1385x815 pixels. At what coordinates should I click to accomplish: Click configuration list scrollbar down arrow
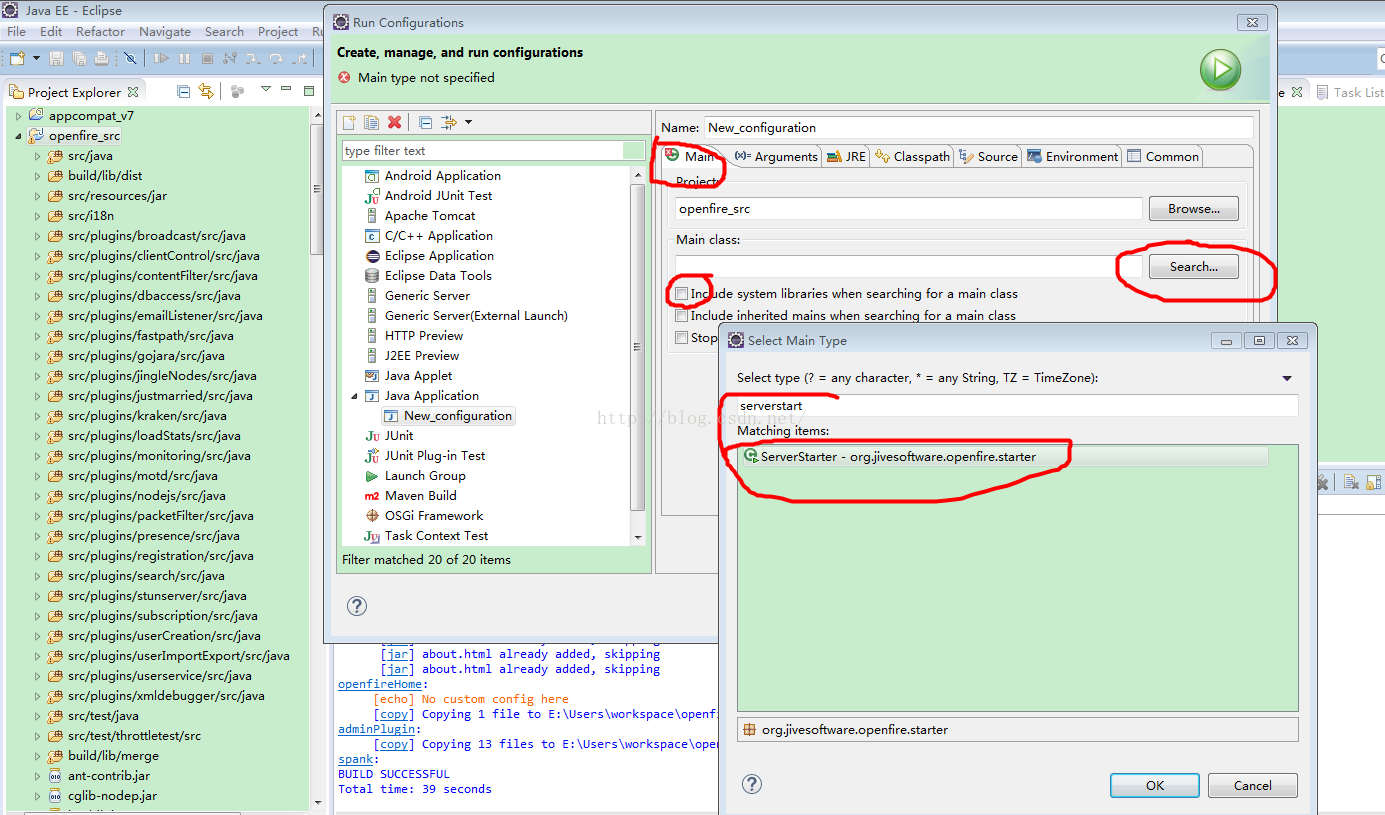click(639, 537)
